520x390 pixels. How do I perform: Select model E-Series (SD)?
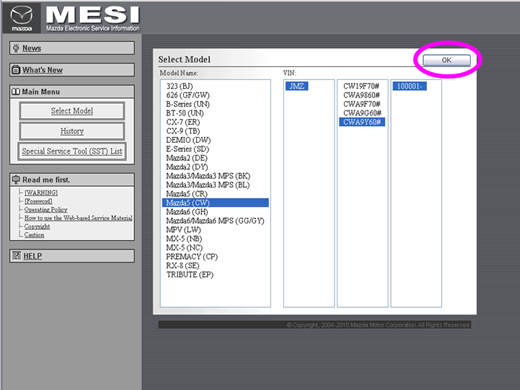[x=188, y=149]
